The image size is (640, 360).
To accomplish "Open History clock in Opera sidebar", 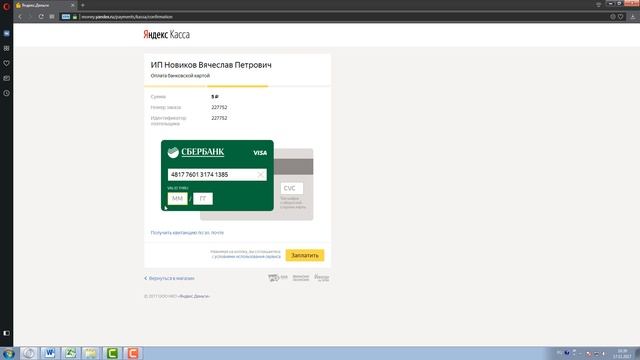I will click(x=7, y=93).
